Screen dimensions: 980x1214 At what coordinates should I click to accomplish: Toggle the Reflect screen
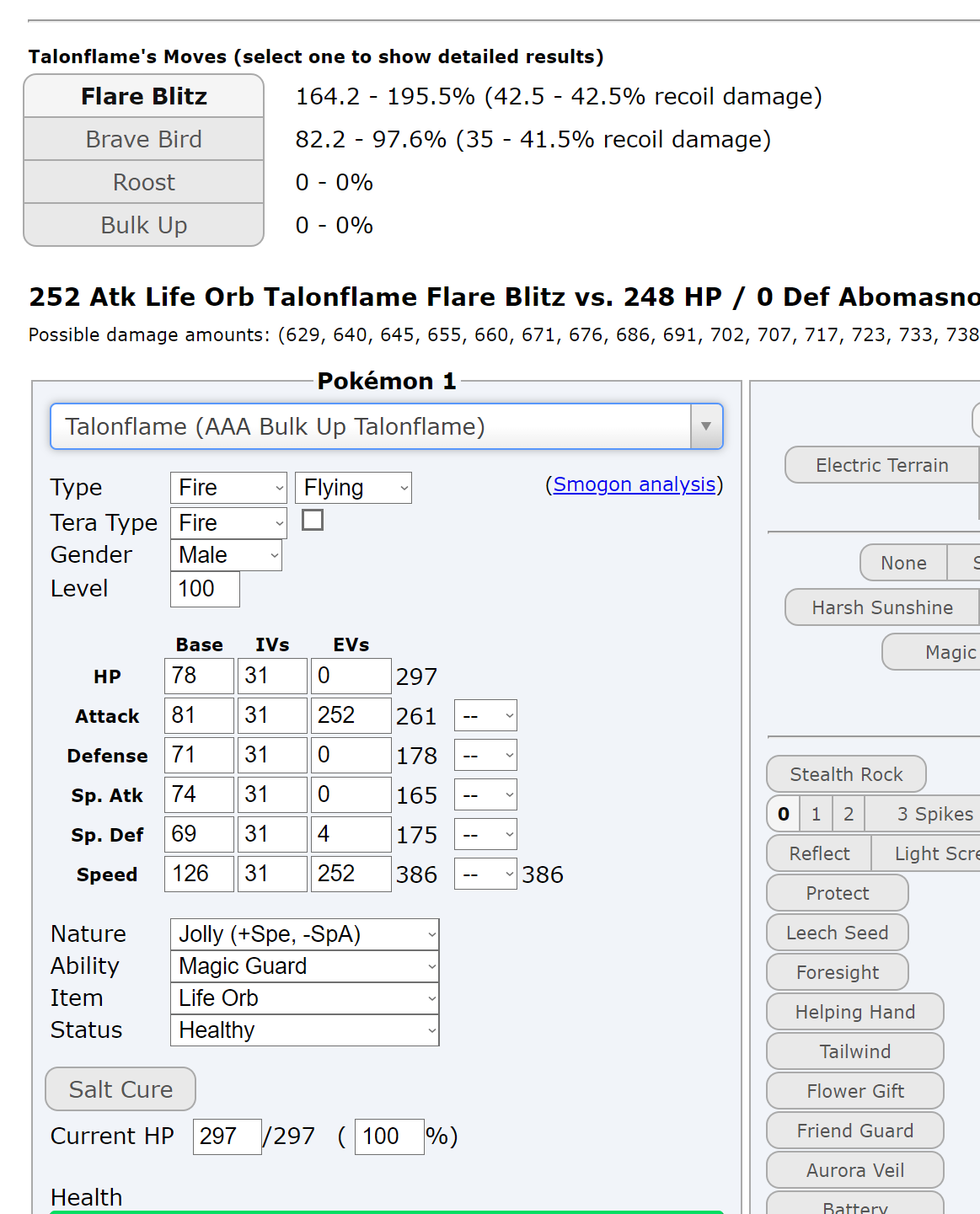[x=819, y=853]
